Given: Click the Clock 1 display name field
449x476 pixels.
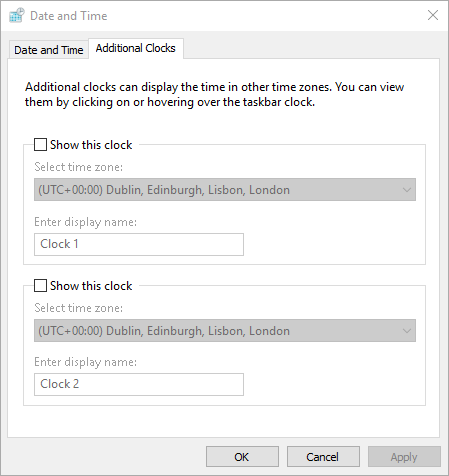Looking at the screenshot, I should tap(139, 244).
